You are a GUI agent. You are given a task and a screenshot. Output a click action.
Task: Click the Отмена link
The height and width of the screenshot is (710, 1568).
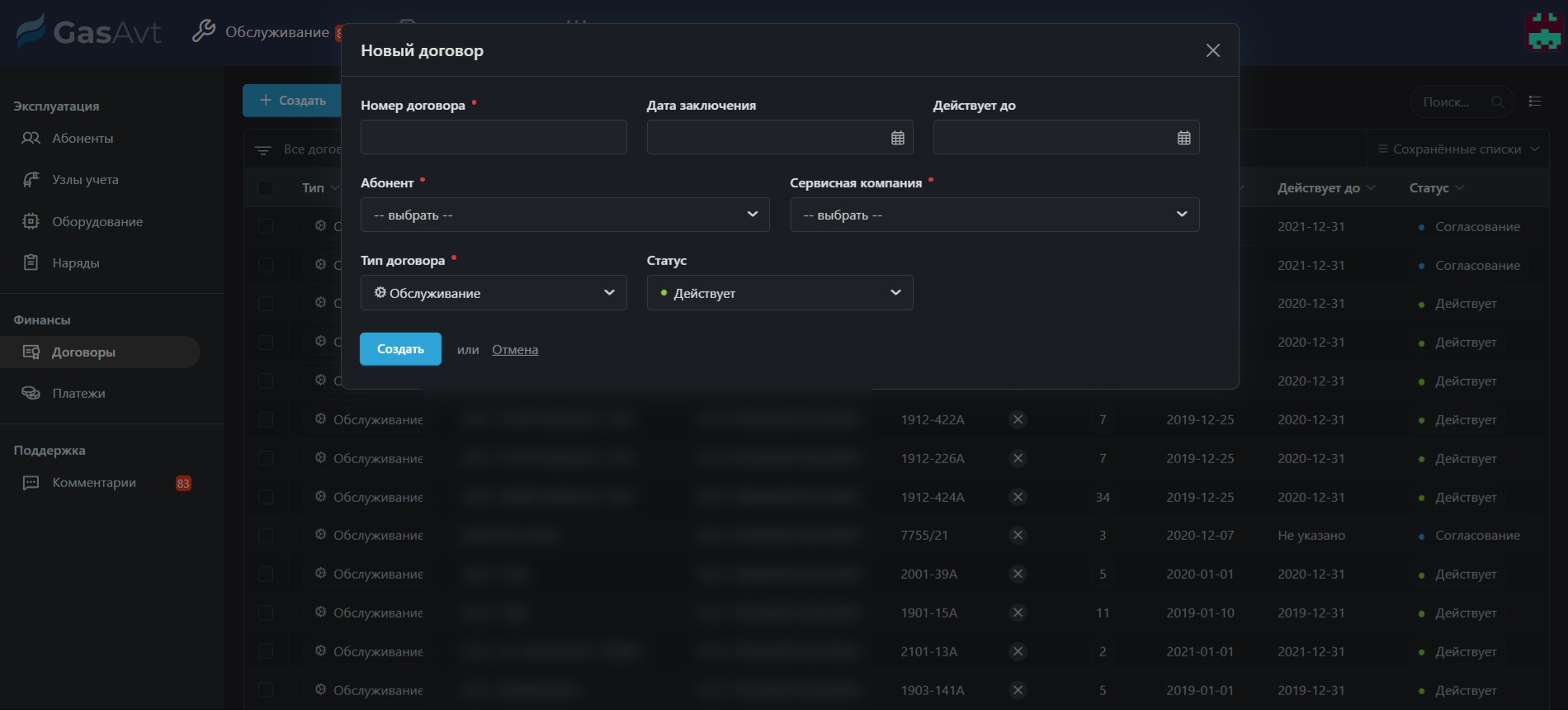coord(515,349)
